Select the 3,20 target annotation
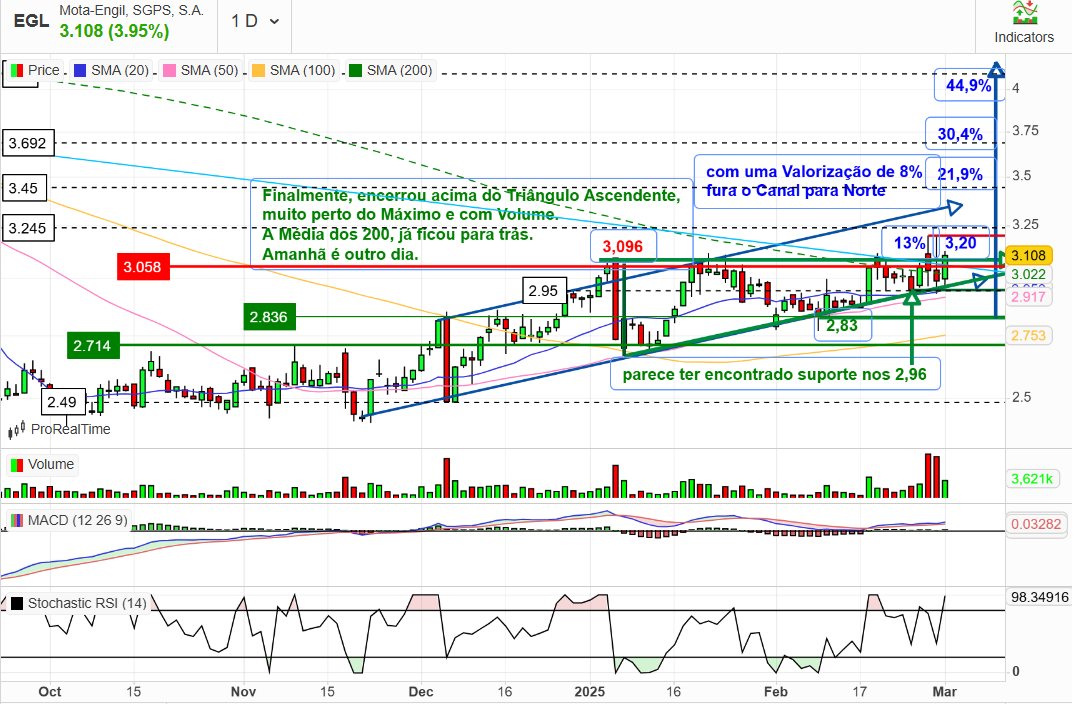This screenshot has height=704, width=1077. coord(960,242)
